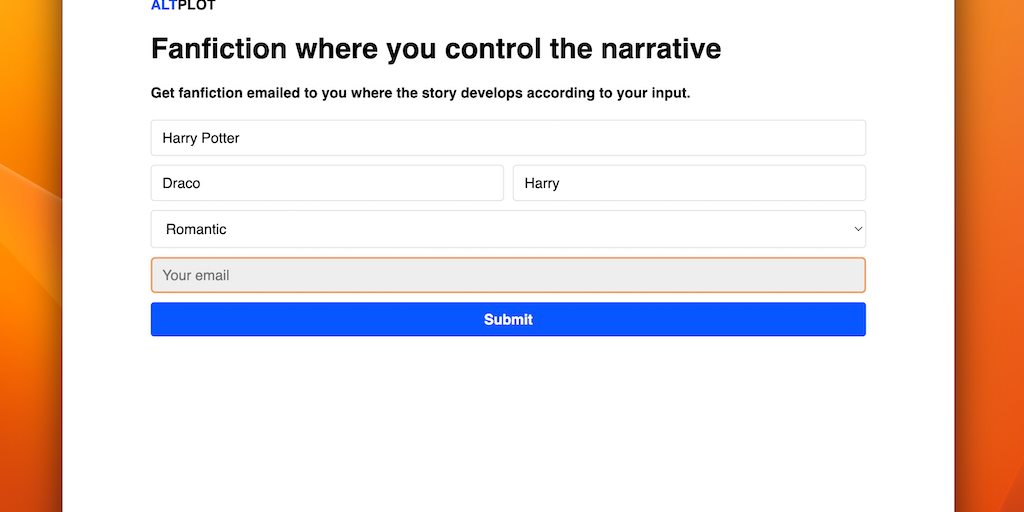Click the genre dropdown chevron arrow

coord(857,229)
